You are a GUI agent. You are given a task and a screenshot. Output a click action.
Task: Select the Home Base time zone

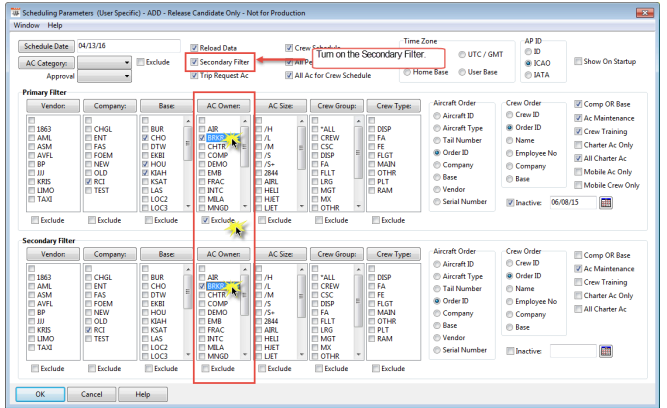[407, 72]
